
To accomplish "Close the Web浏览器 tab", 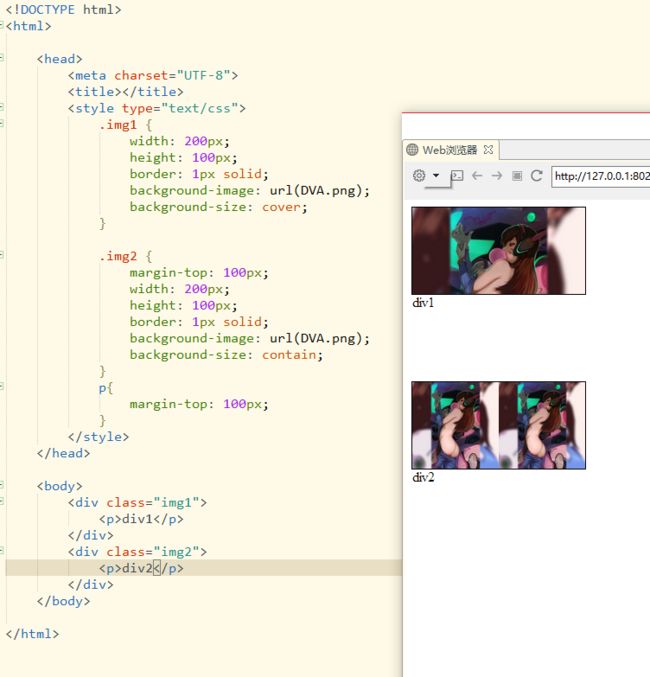I will (488, 150).
